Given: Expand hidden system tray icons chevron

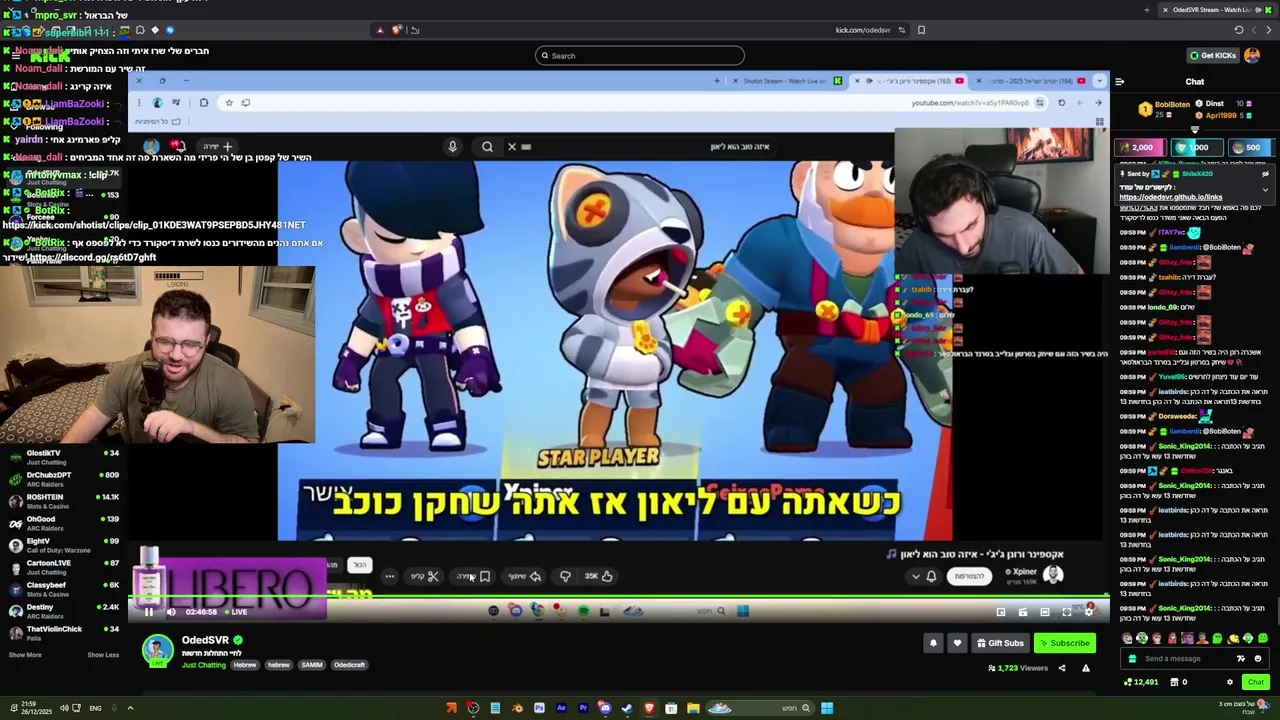Looking at the screenshot, I should [x=129, y=708].
